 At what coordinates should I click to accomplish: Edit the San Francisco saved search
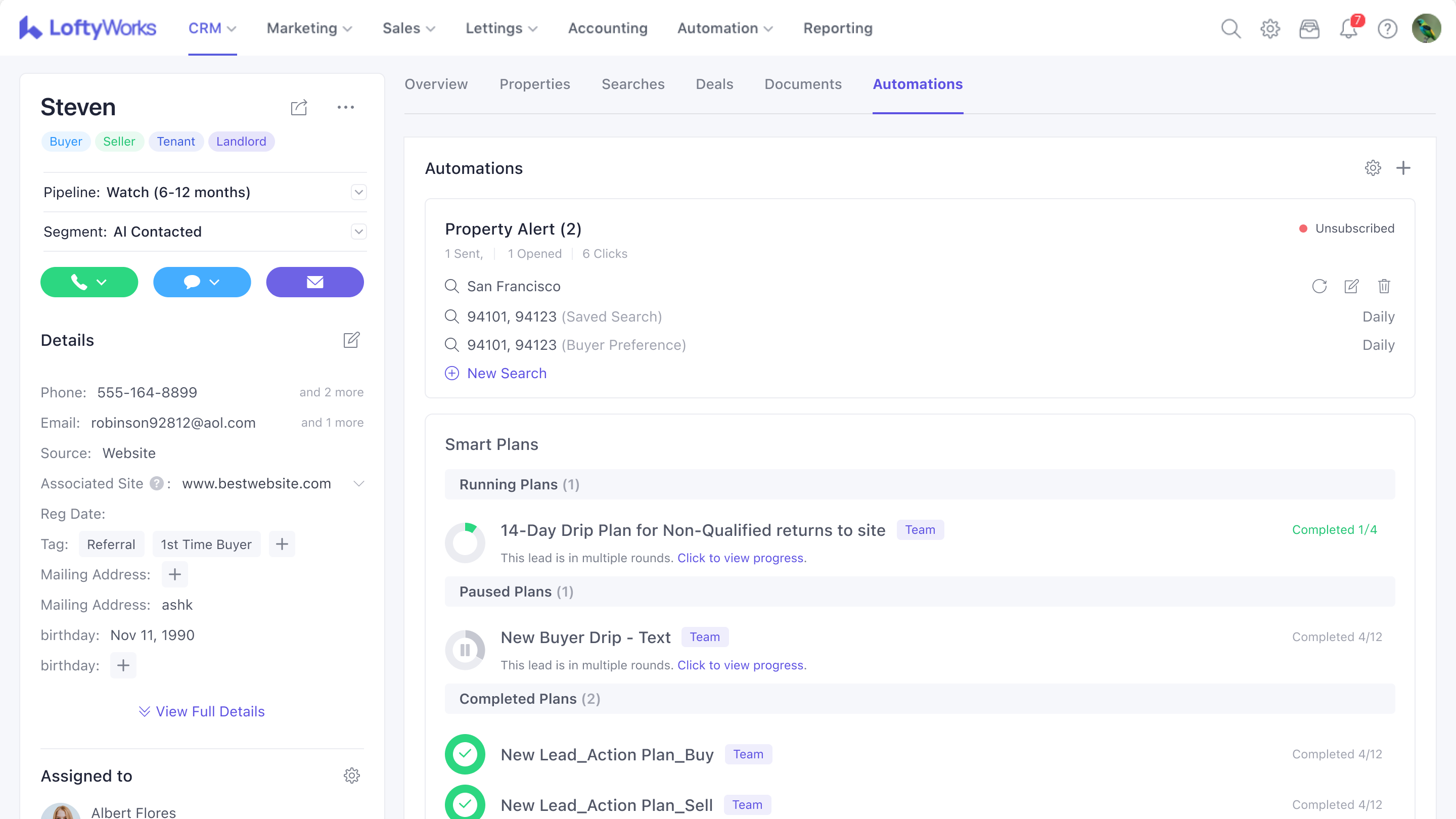coord(1351,287)
